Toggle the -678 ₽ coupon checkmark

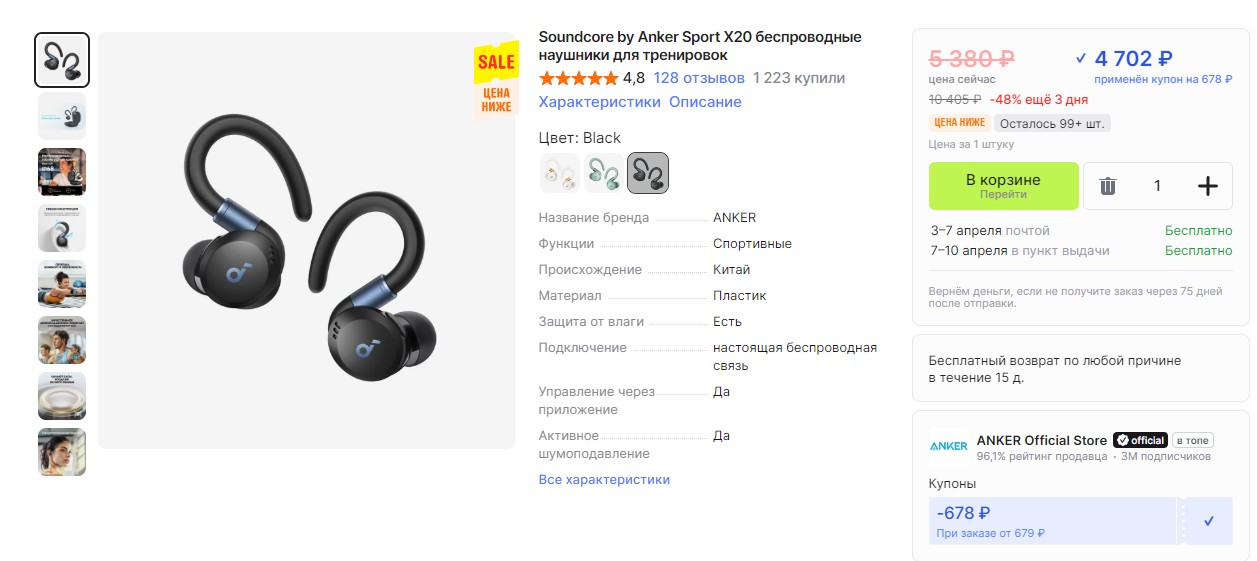tap(1209, 521)
